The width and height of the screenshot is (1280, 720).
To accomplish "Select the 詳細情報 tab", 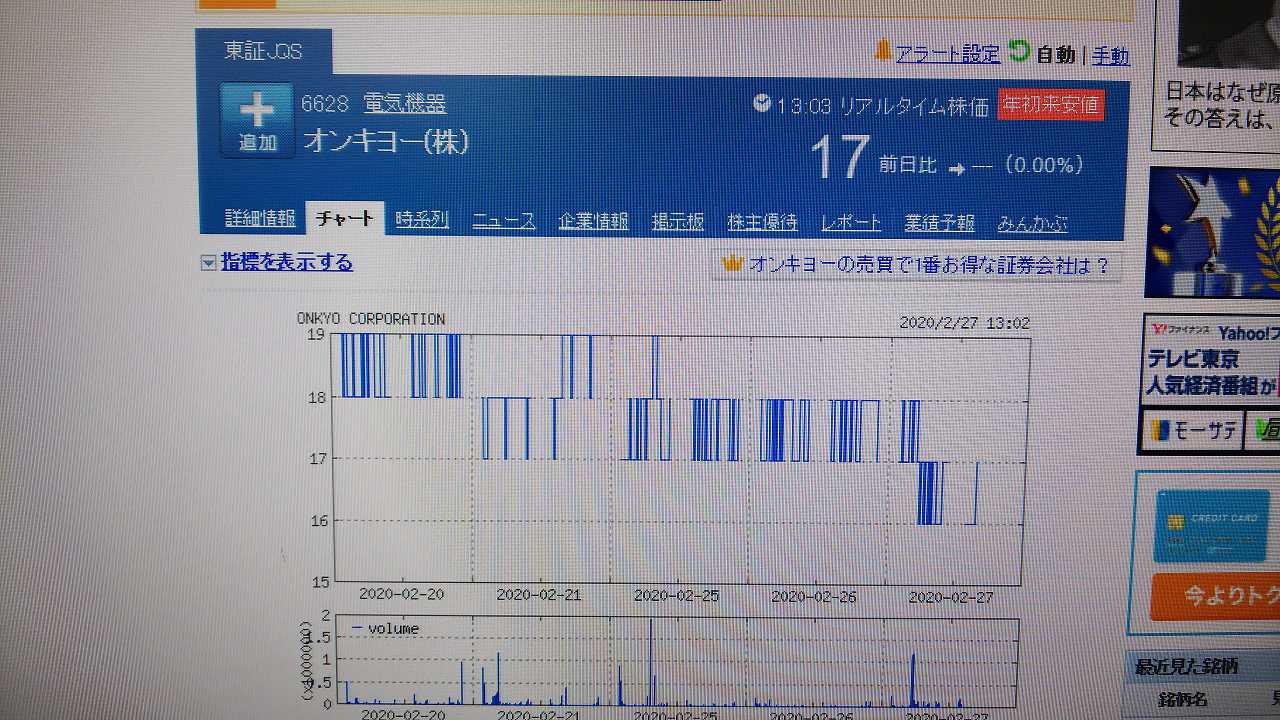I will point(260,219).
